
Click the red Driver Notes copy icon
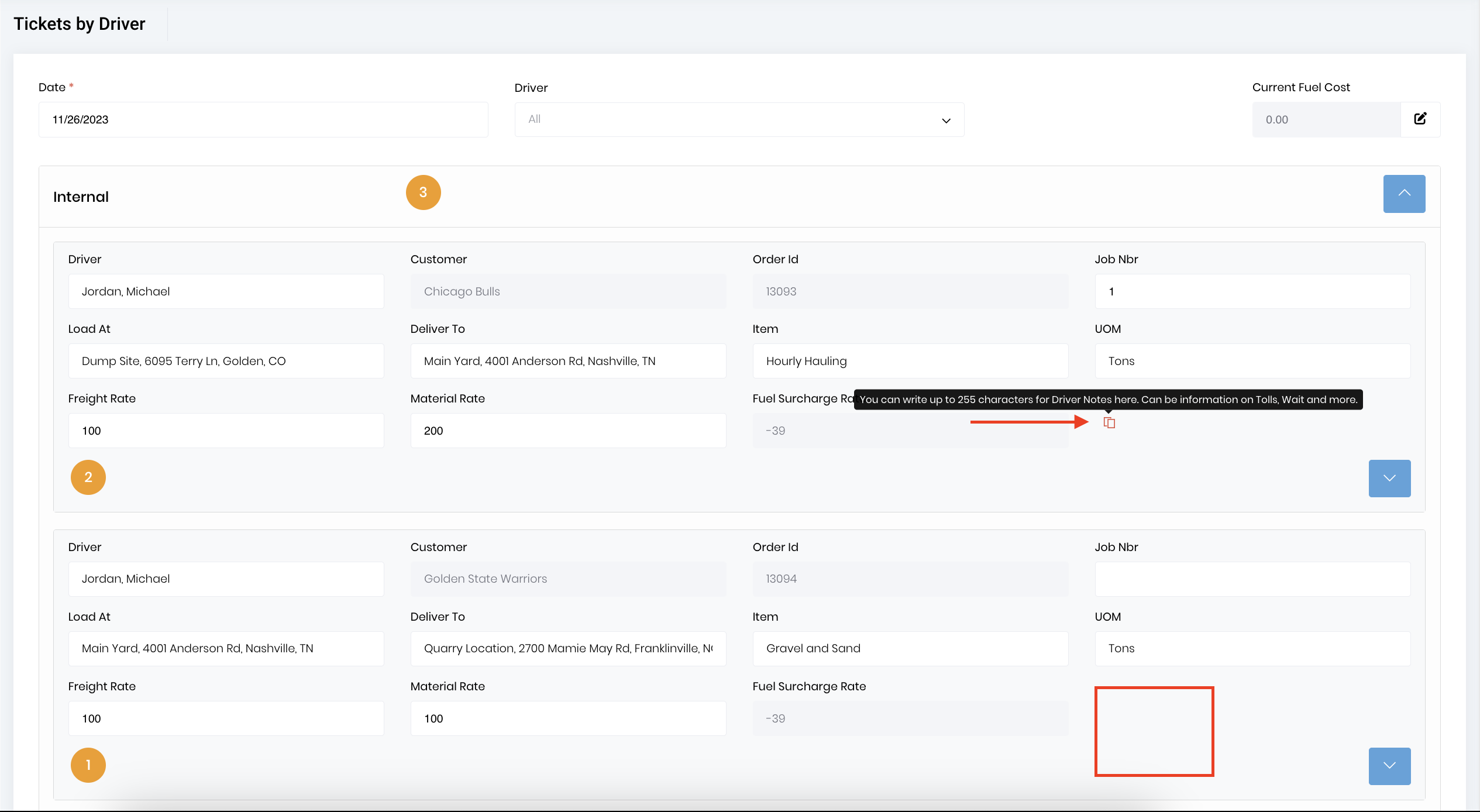(1110, 422)
